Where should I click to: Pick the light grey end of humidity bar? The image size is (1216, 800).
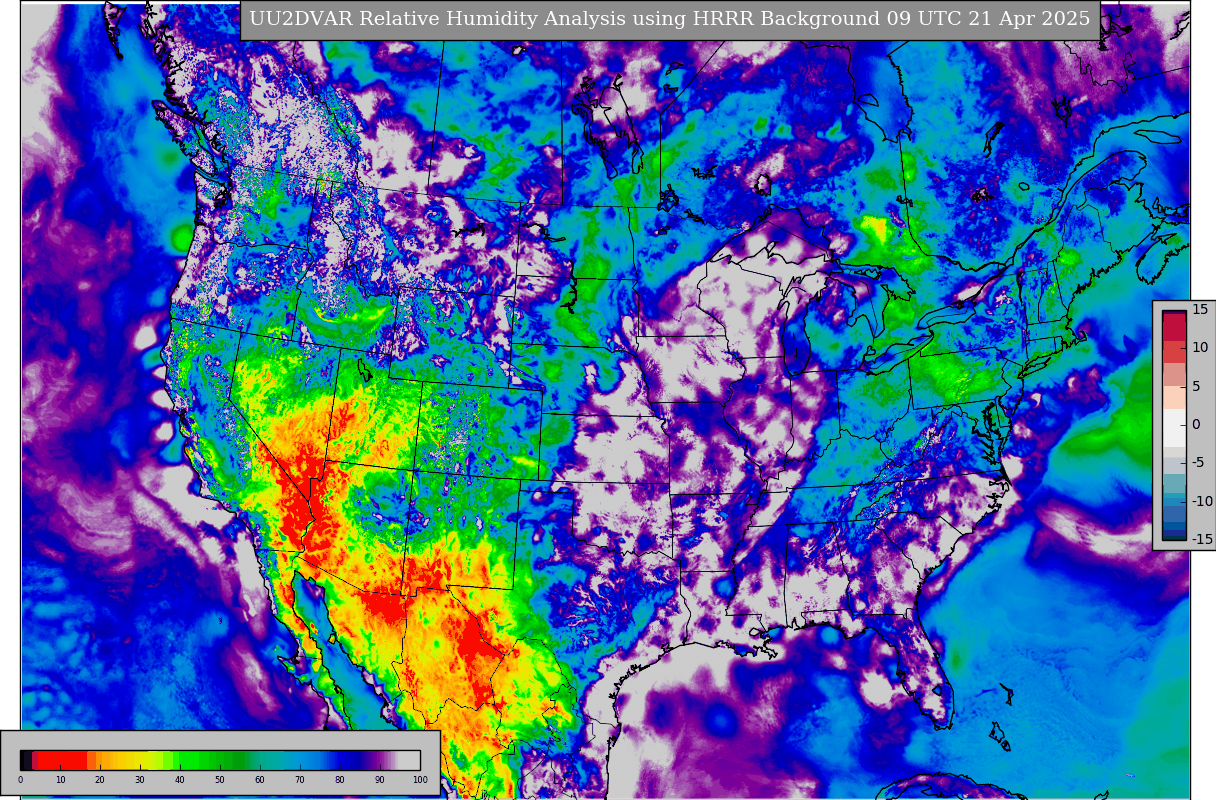(410, 760)
